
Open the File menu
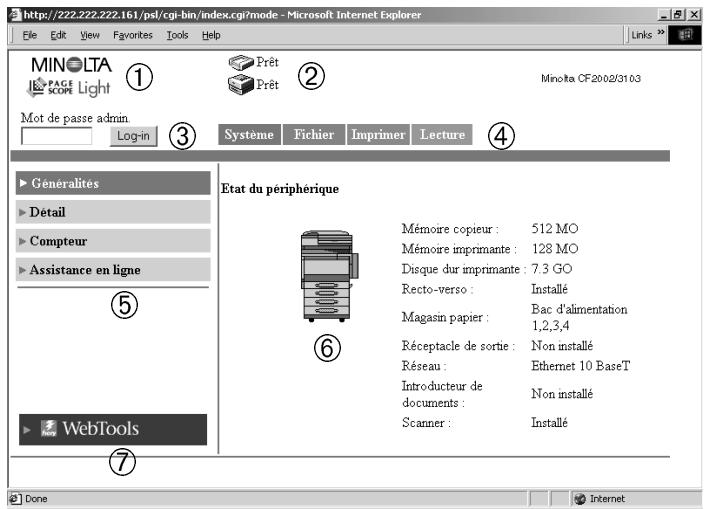[x=30, y=35]
